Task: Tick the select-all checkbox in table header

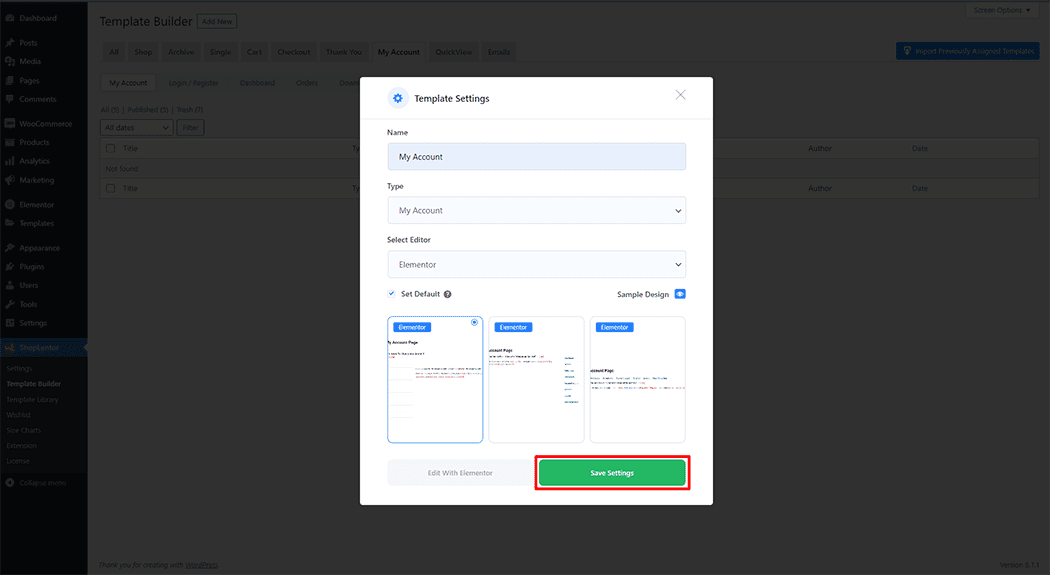Action: coord(111,148)
